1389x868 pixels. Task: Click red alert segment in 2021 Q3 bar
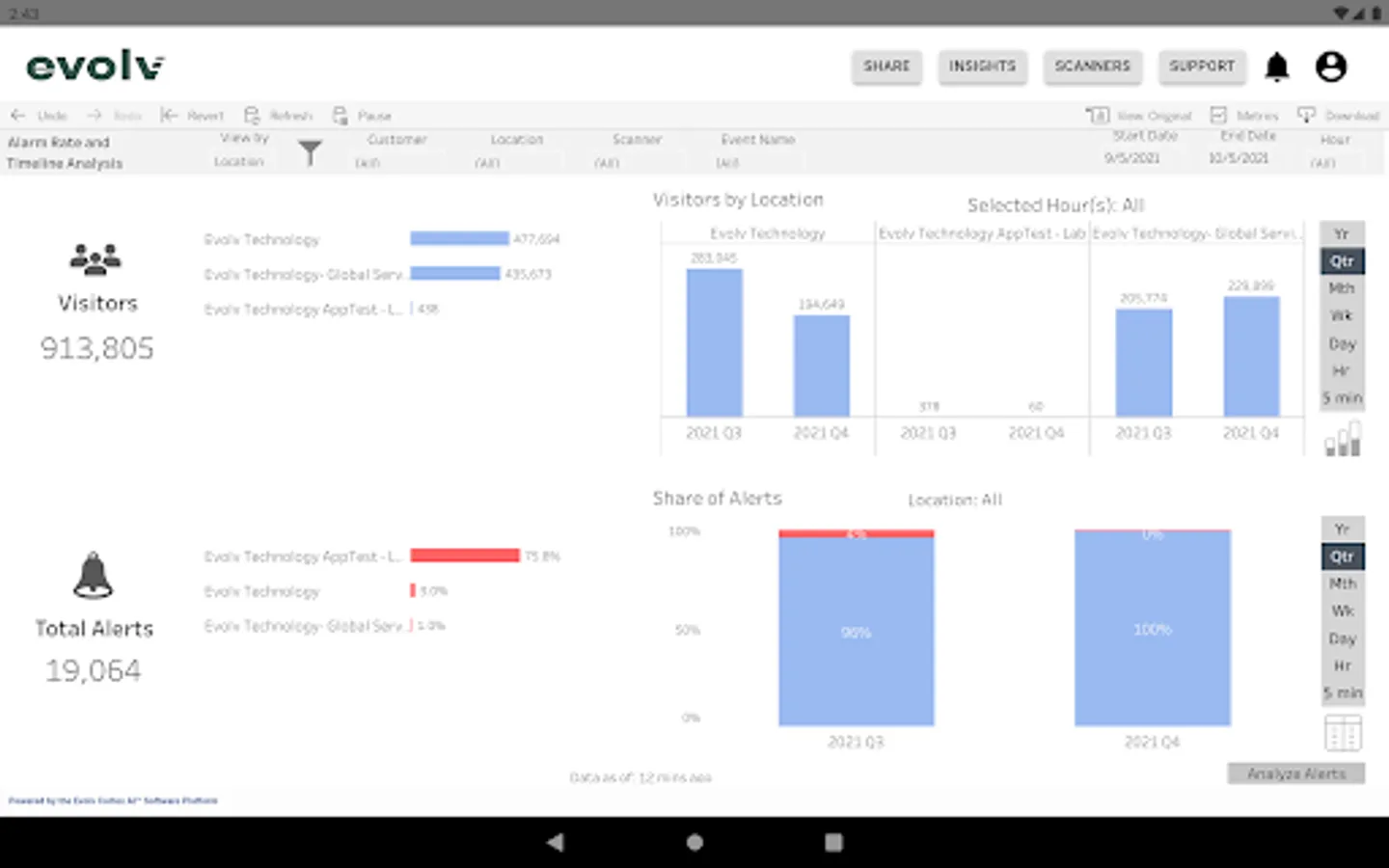(857, 533)
